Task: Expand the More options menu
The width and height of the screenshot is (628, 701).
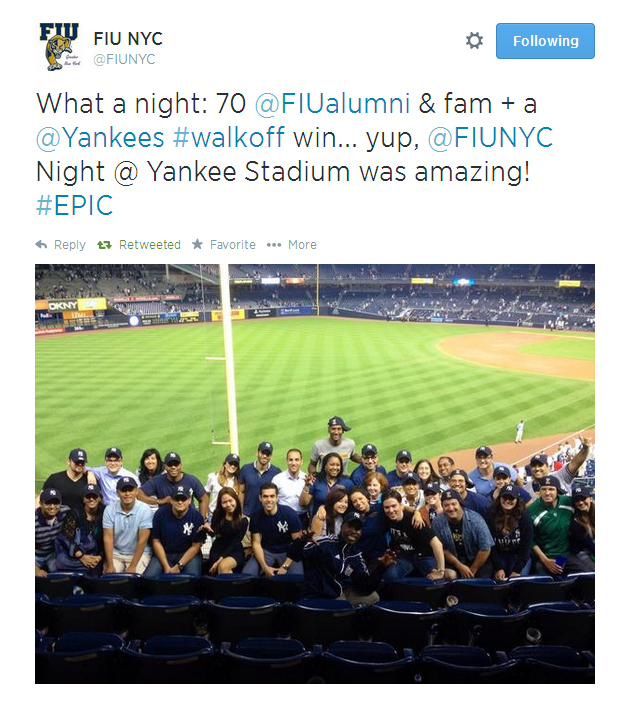Action: tap(302, 245)
